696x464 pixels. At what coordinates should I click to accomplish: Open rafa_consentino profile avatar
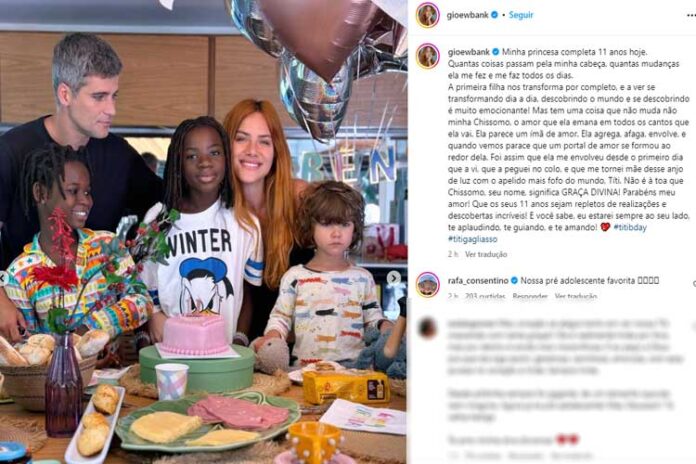click(427, 284)
